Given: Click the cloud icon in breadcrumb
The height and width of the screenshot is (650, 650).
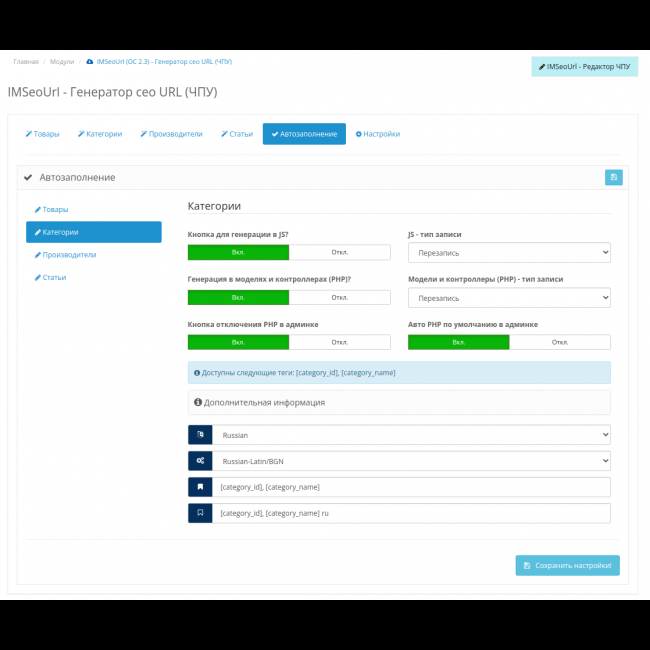Looking at the screenshot, I should (90, 61).
